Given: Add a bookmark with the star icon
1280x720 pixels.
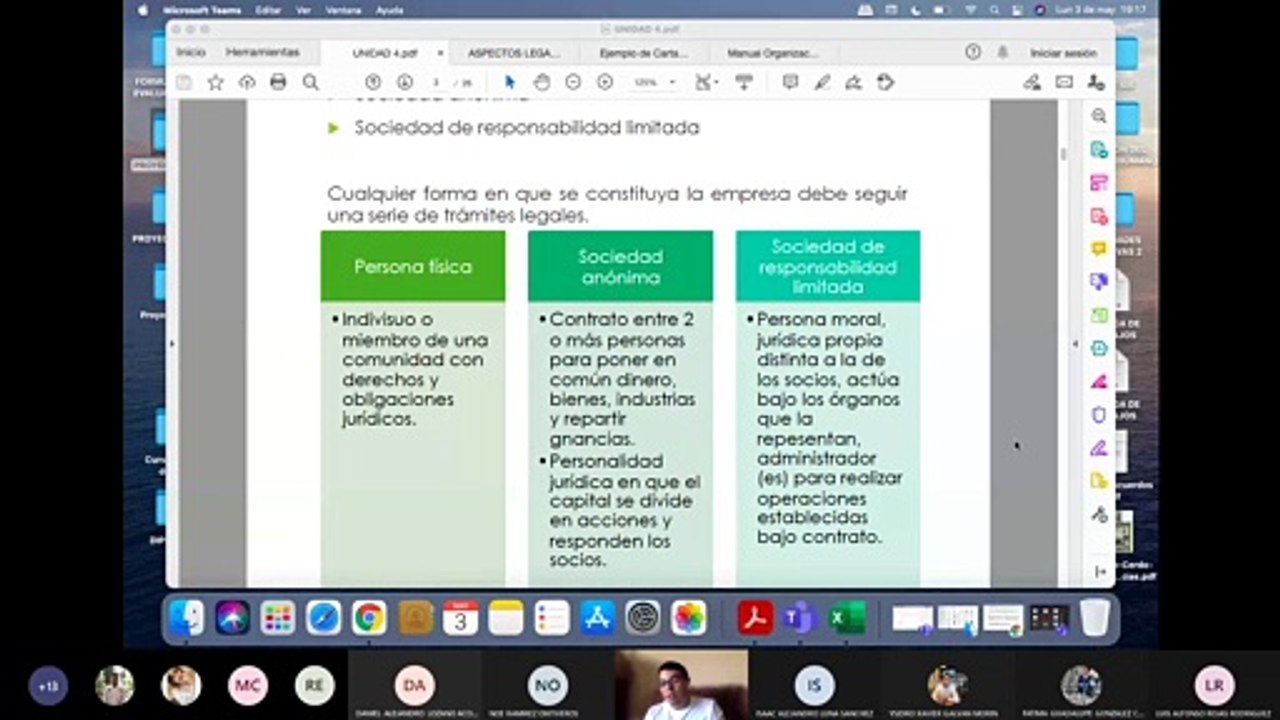Looking at the screenshot, I should point(215,83).
